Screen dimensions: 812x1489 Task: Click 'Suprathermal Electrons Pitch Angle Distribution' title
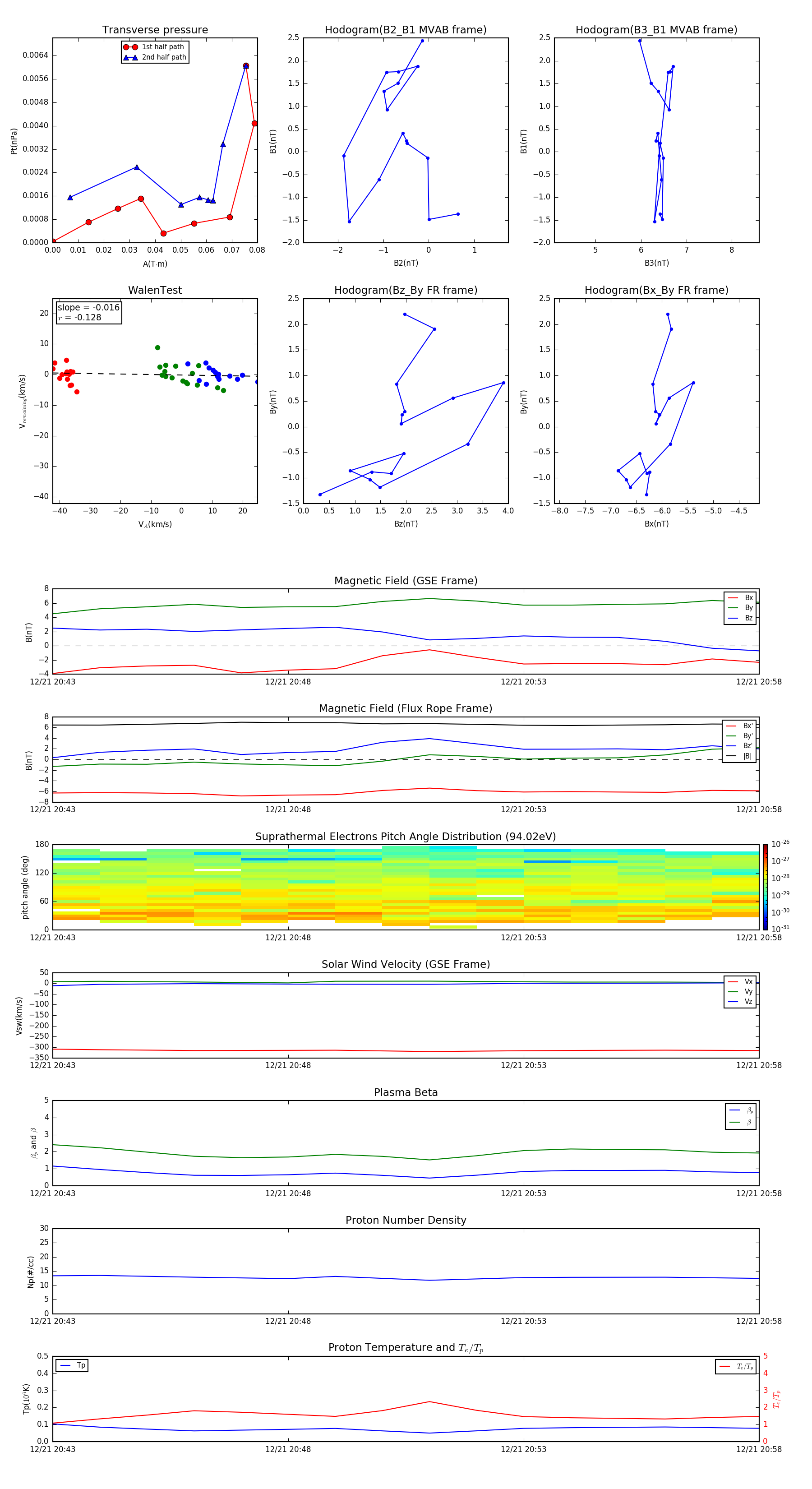406,837
